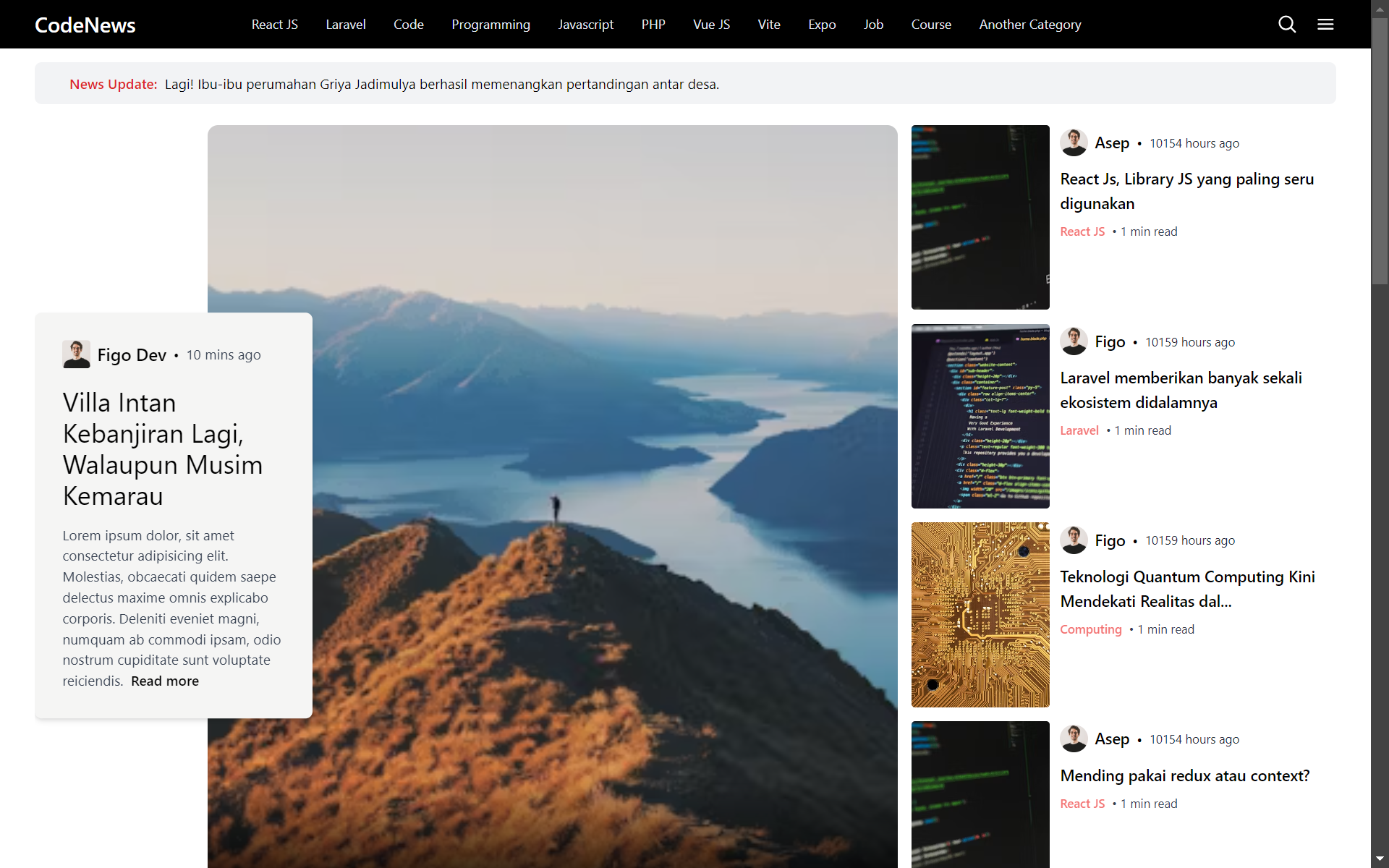
Task: Click Figo's avatar on Laravel article
Action: coord(1074,341)
